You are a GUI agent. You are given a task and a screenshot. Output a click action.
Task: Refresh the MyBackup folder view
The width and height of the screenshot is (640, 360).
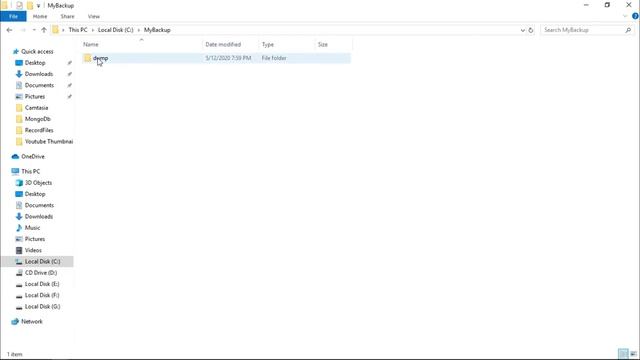[531, 30]
